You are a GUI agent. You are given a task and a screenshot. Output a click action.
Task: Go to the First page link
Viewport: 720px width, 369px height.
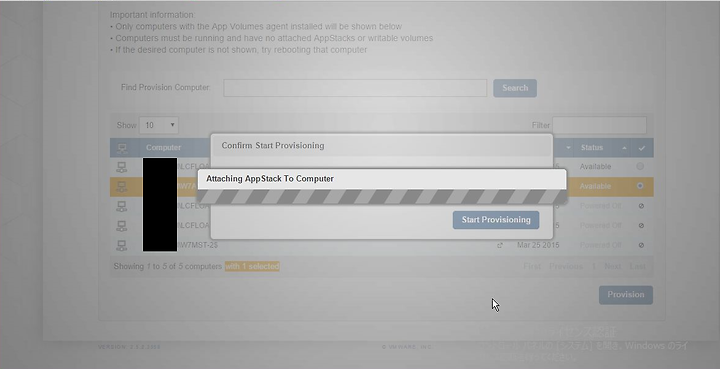click(532, 266)
